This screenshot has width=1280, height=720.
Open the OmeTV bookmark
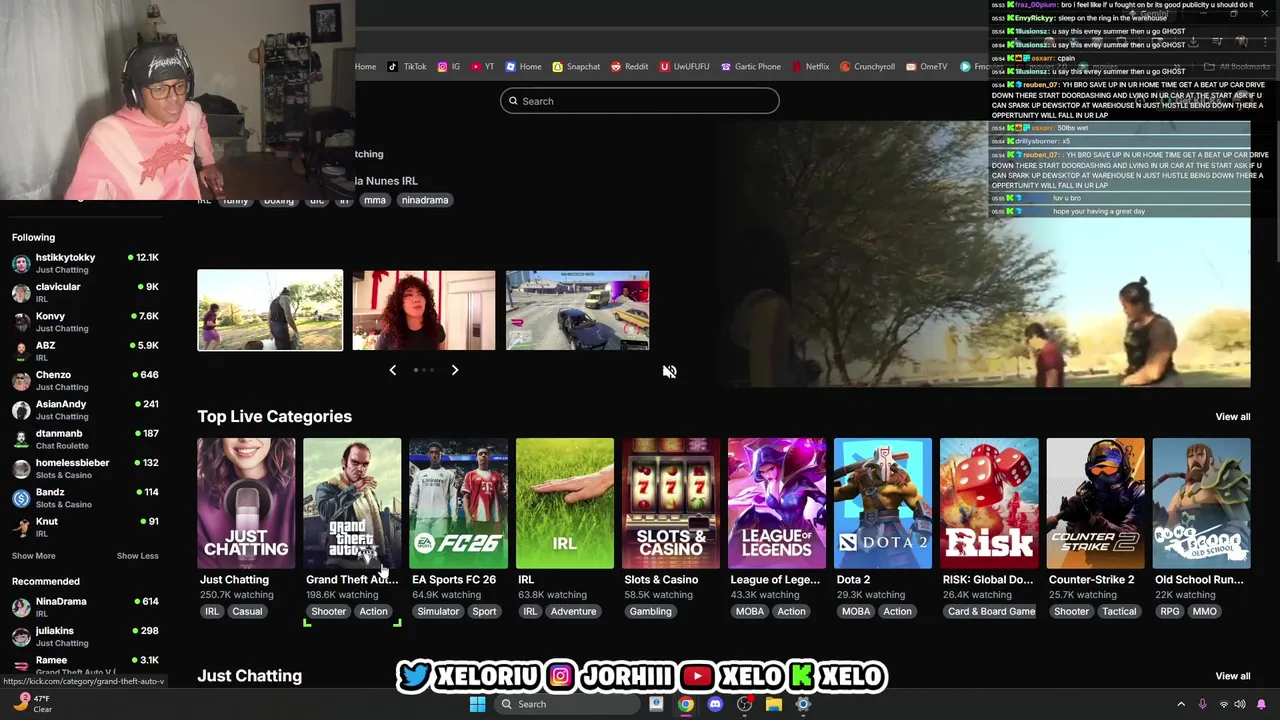pos(926,67)
